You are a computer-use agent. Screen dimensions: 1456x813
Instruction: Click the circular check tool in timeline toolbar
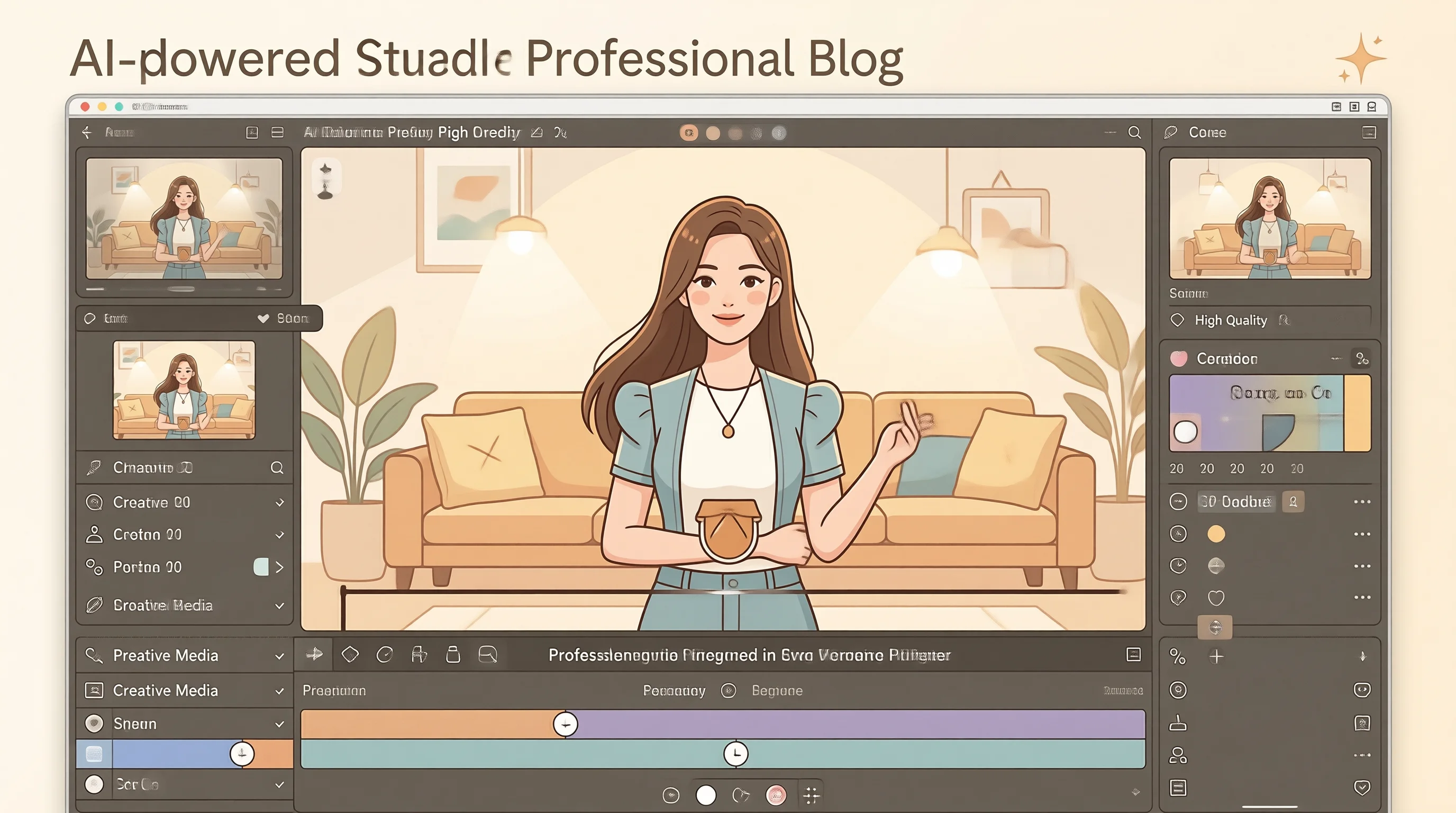click(x=384, y=655)
